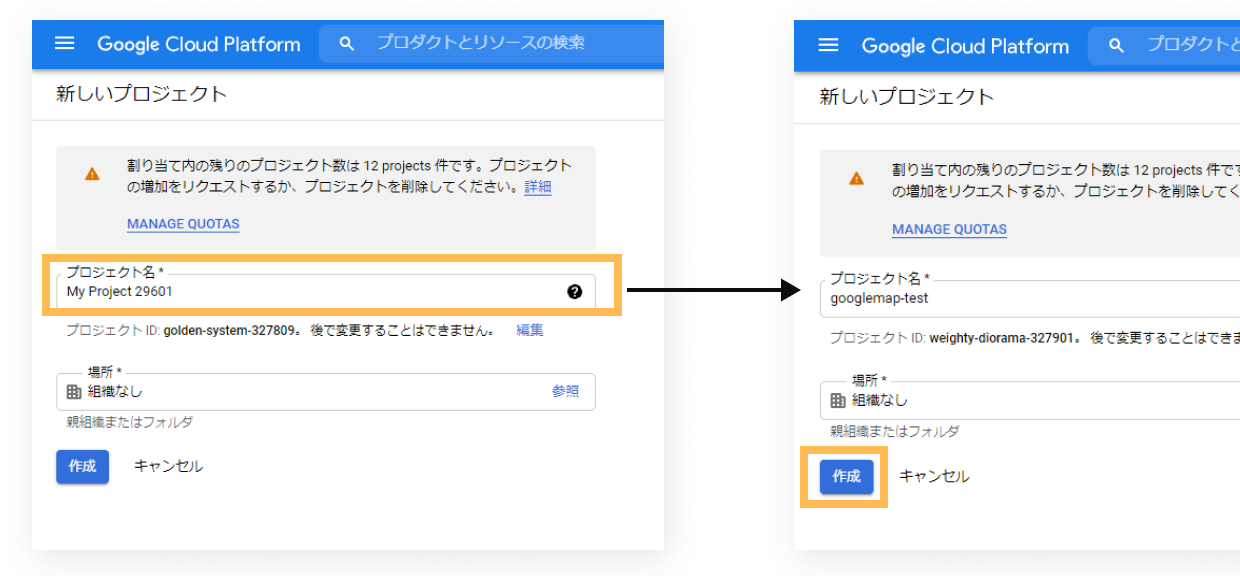
Task: Click the organization grid icon in the right panel
Action: click(838, 400)
